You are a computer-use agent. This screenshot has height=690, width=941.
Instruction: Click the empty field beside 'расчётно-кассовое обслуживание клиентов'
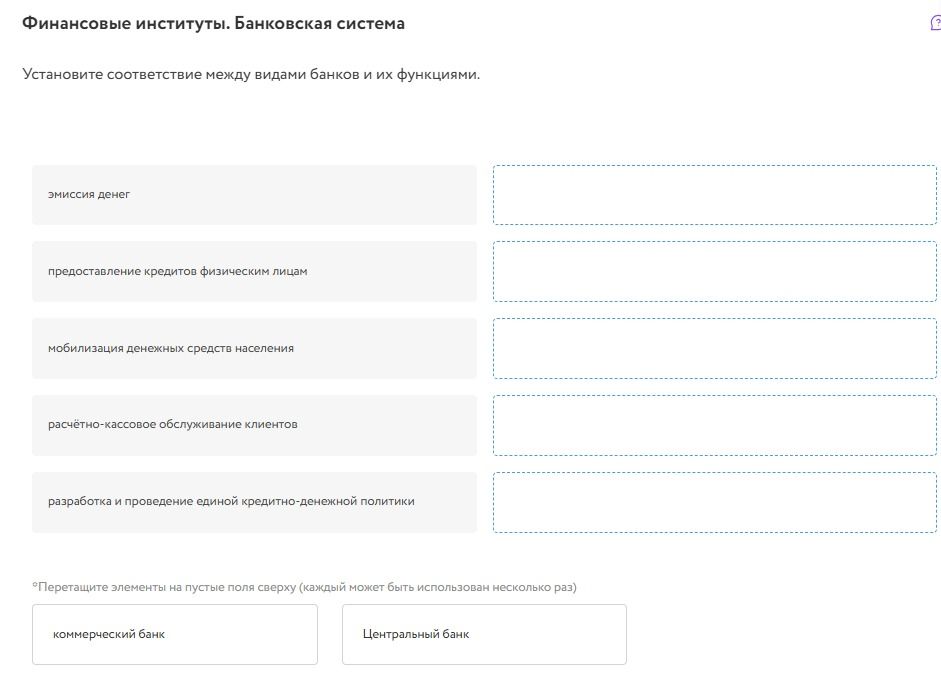[x=715, y=425]
